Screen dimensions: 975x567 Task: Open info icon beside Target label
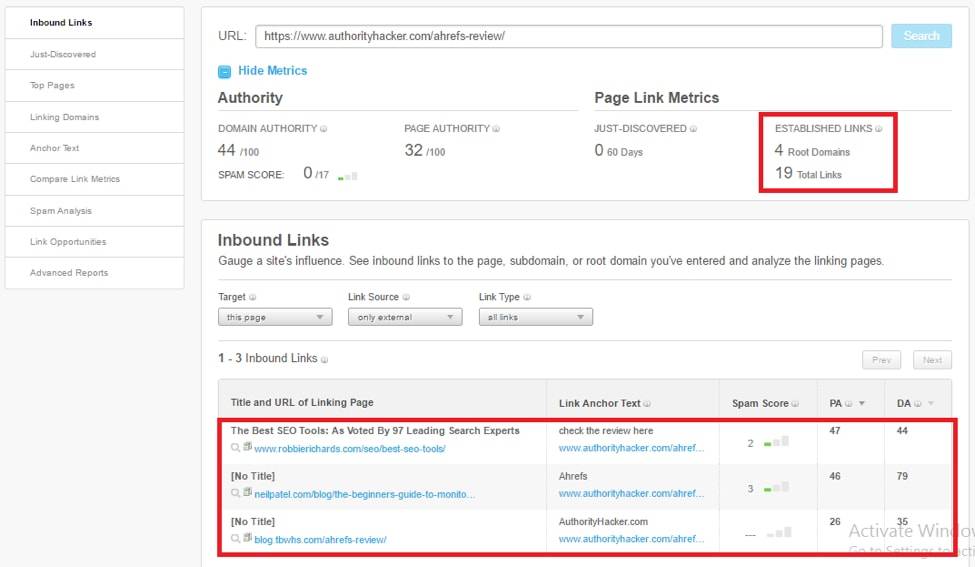click(x=252, y=297)
